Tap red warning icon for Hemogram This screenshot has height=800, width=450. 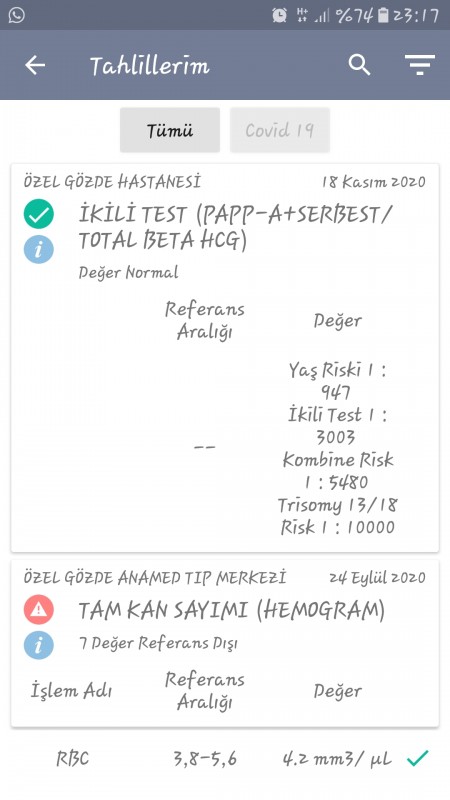pos(39,610)
